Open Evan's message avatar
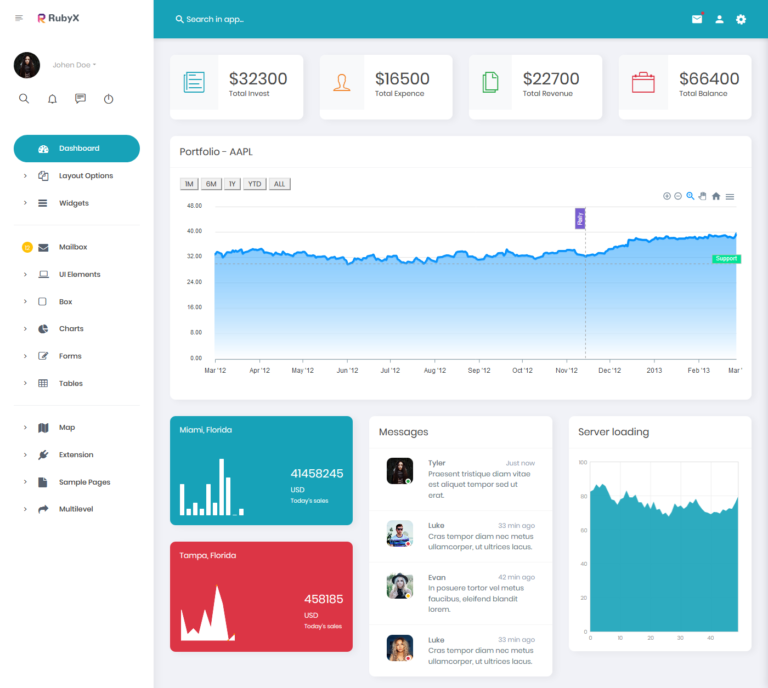768x688 pixels. coord(400,586)
